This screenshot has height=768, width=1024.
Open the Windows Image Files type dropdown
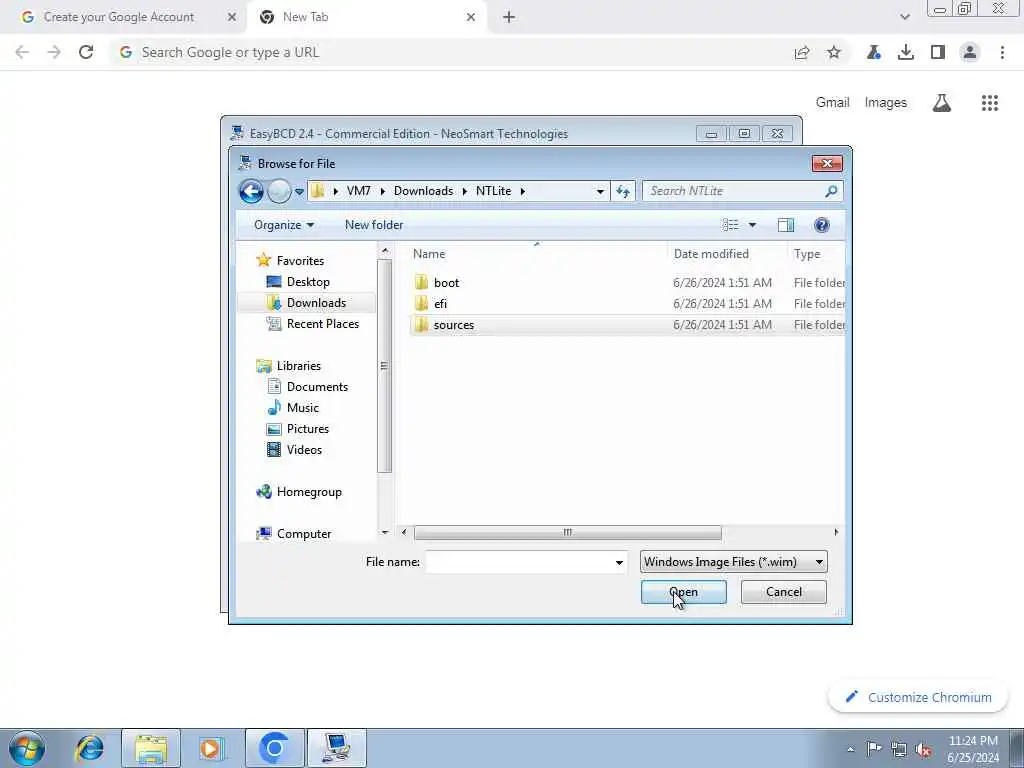[x=733, y=562]
